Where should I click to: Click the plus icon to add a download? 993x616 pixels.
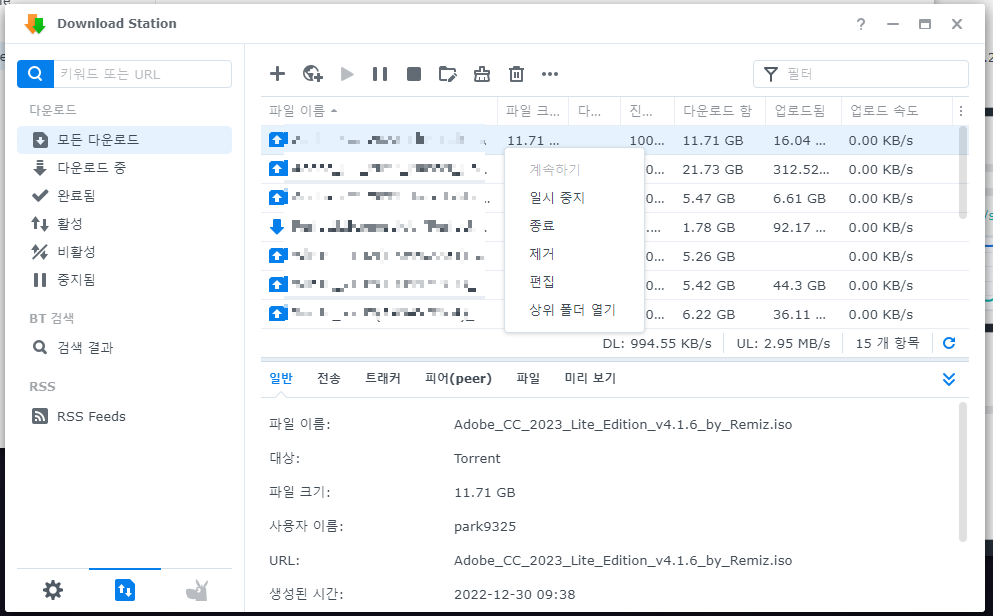click(x=278, y=73)
